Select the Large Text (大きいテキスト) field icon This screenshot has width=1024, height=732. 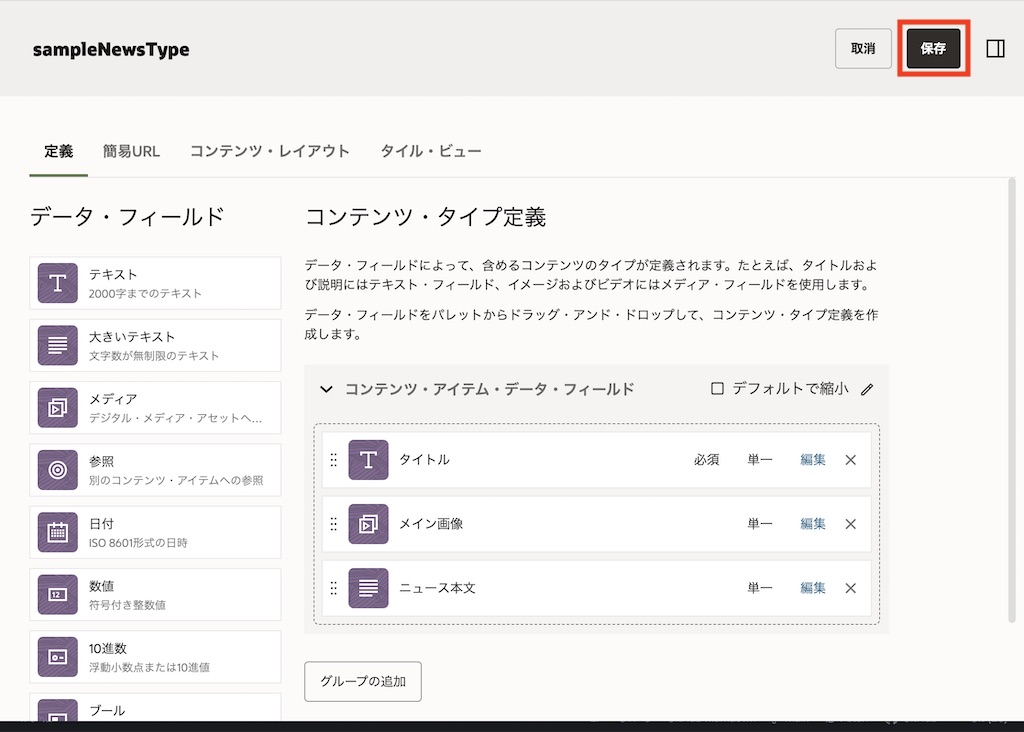click(x=57, y=345)
